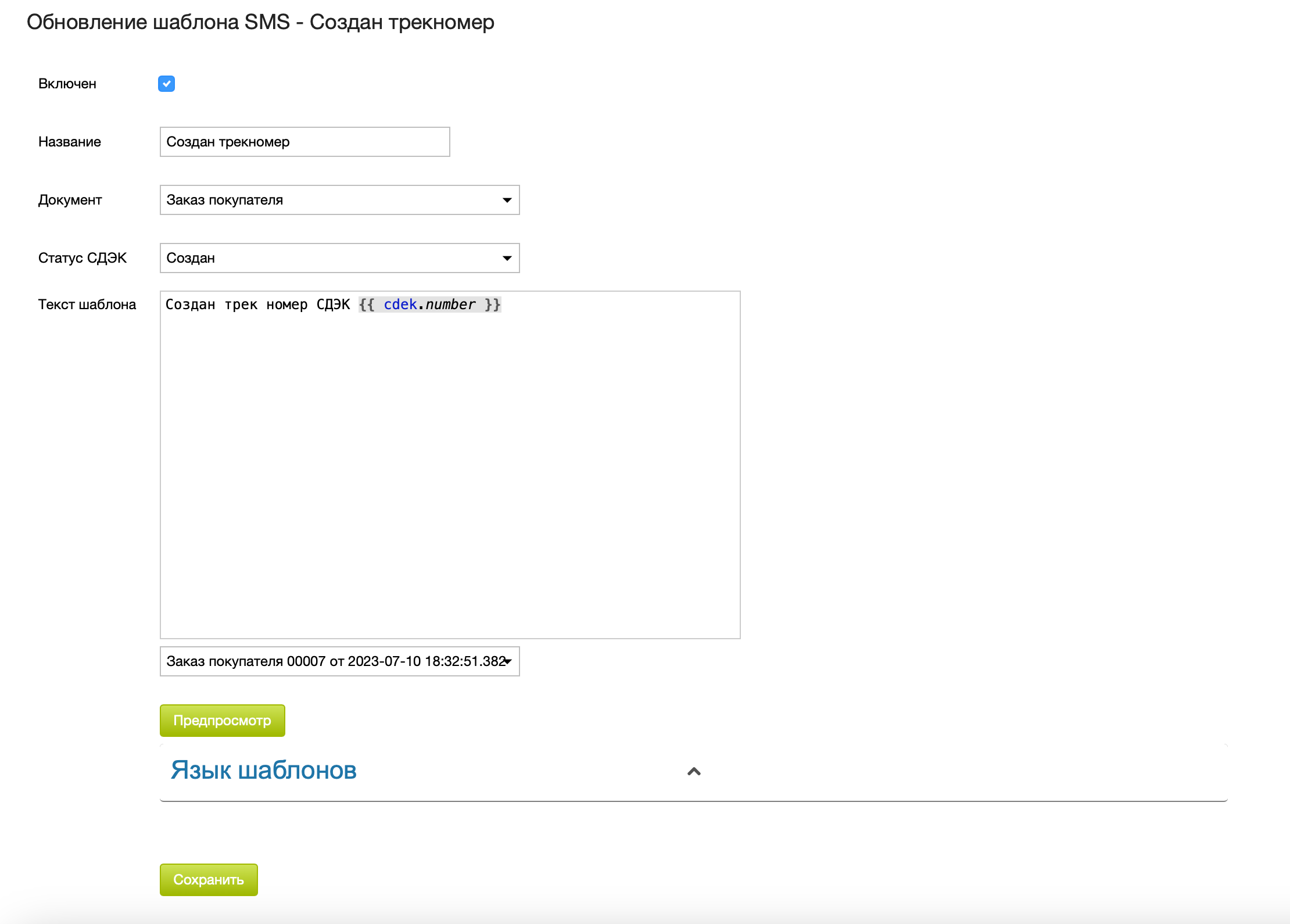1290x924 pixels.
Task: Click the cdek.number variable in template text
Action: pos(429,305)
